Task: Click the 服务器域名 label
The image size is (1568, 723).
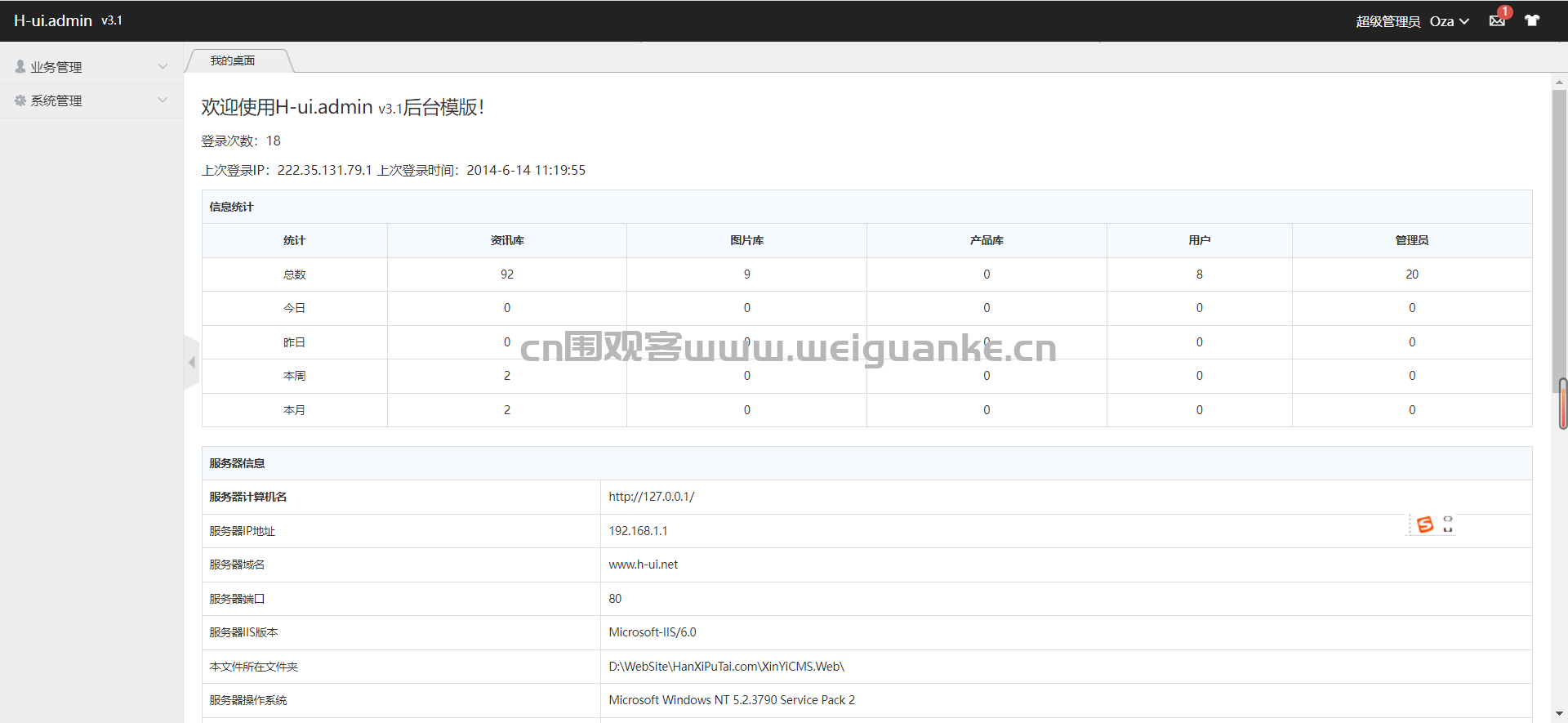Action: [237, 565]
